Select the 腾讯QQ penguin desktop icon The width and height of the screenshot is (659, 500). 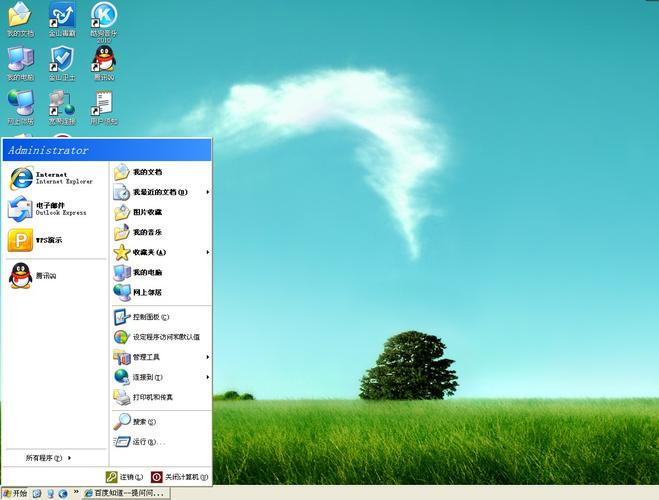[104, 62]
